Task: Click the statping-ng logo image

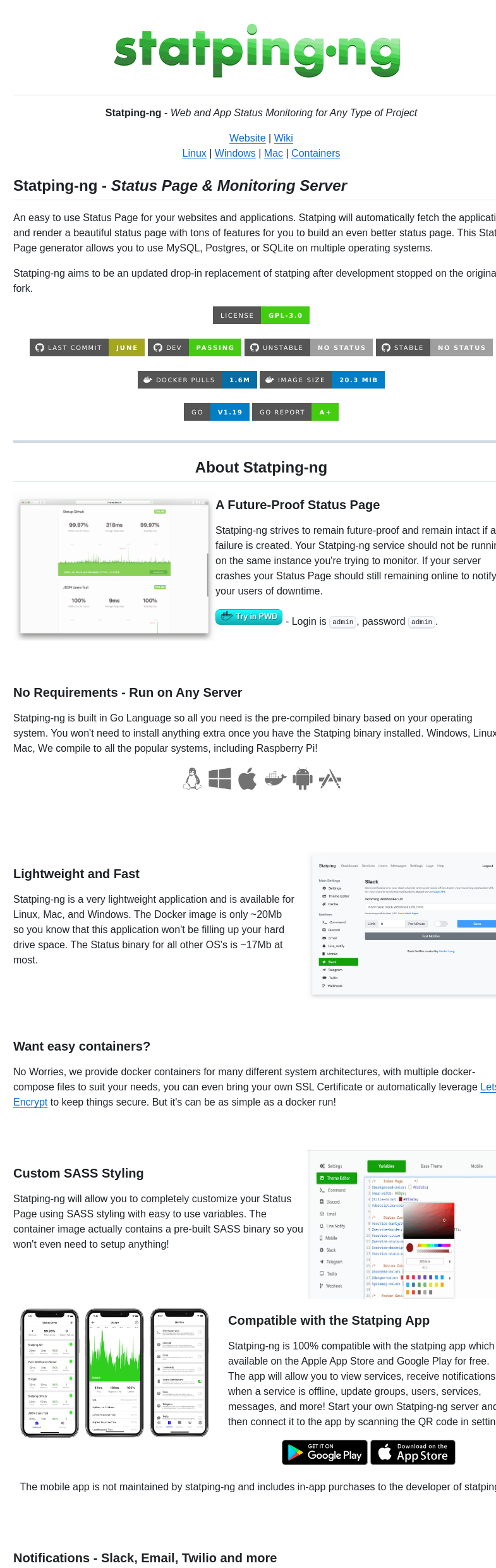Action: pyautogui.click(x=257, y=51)
